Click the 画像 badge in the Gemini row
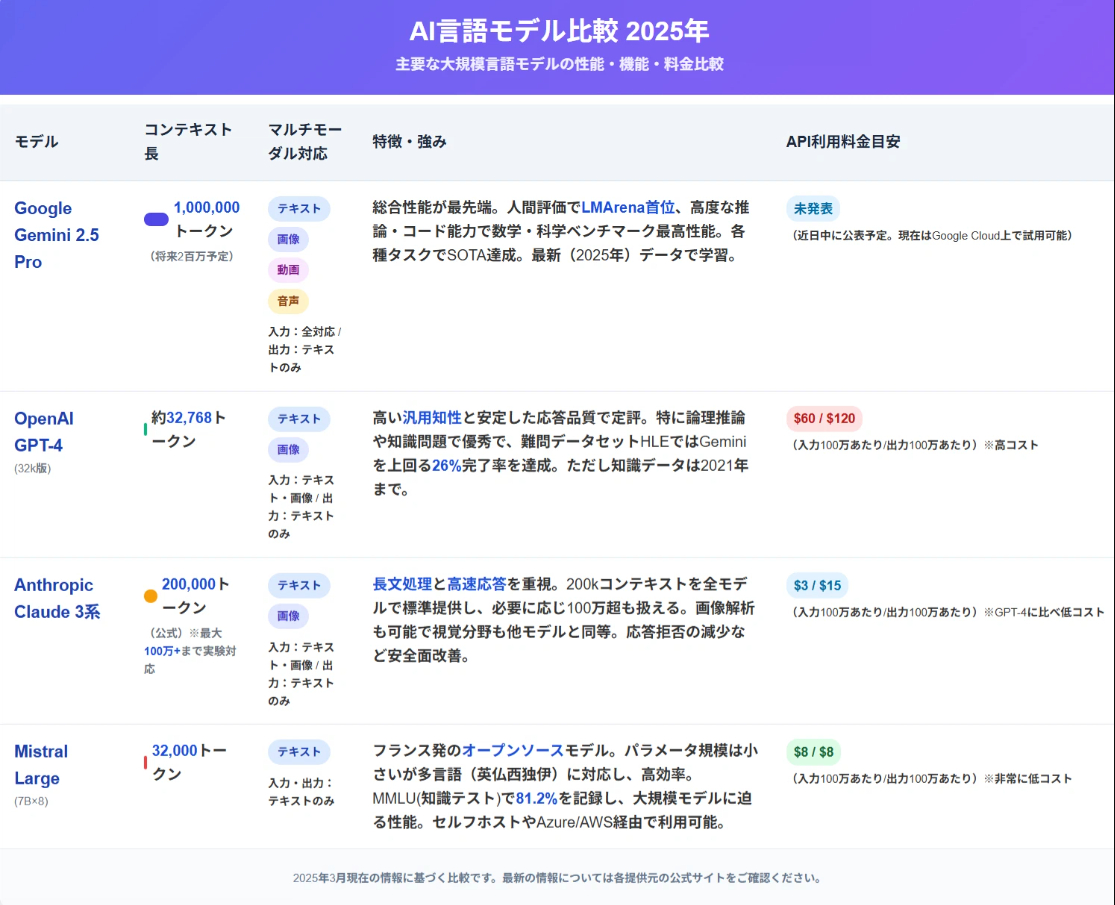 [288, 239]
